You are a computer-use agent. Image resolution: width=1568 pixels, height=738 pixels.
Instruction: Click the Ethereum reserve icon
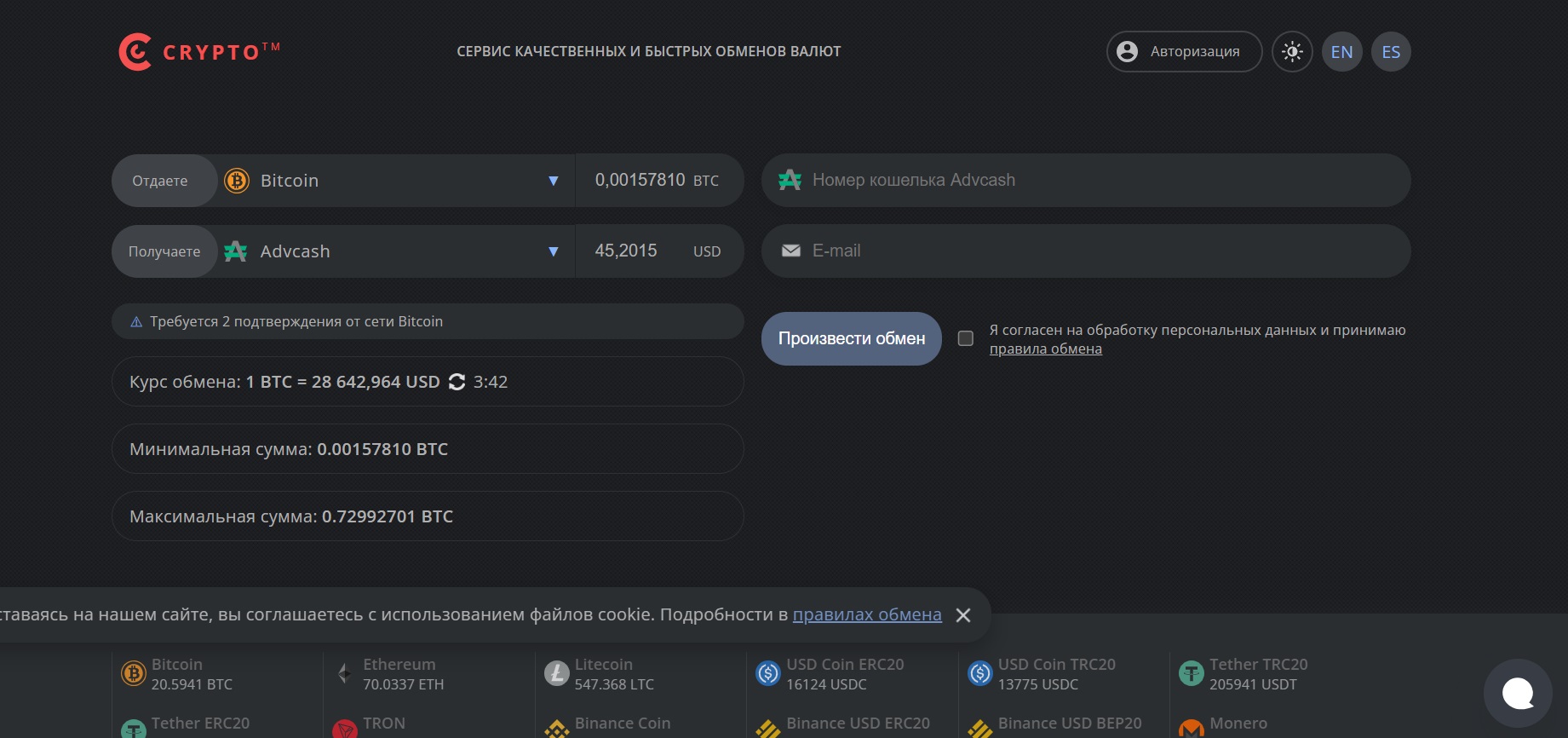click(345, 674)
